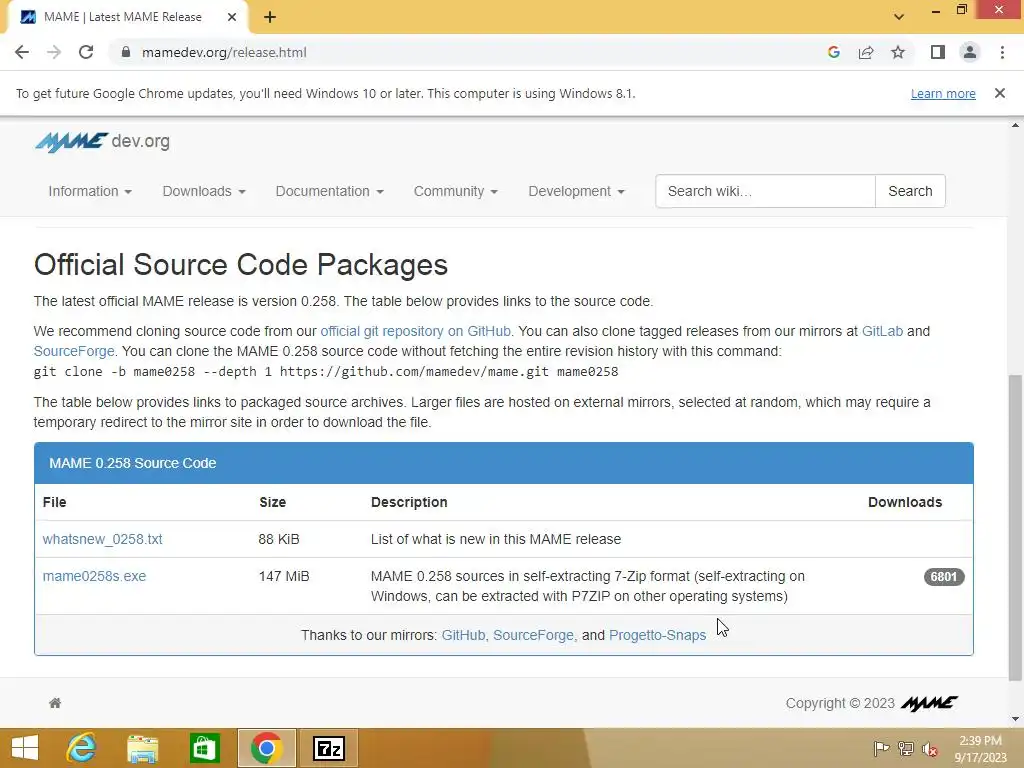Close the MAME Latest Release tab
1024x768 pixels.
[232, 17]
